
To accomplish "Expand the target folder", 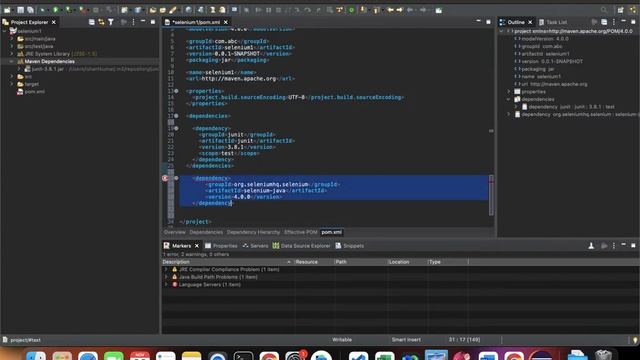I will 12,84.
